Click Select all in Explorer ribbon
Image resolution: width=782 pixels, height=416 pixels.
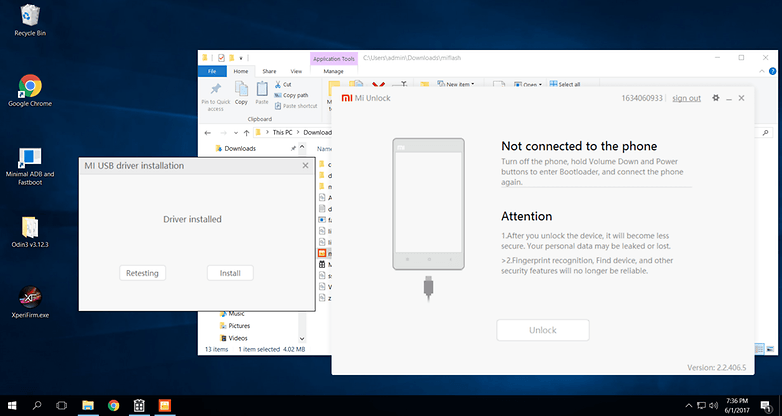(565, 84)
